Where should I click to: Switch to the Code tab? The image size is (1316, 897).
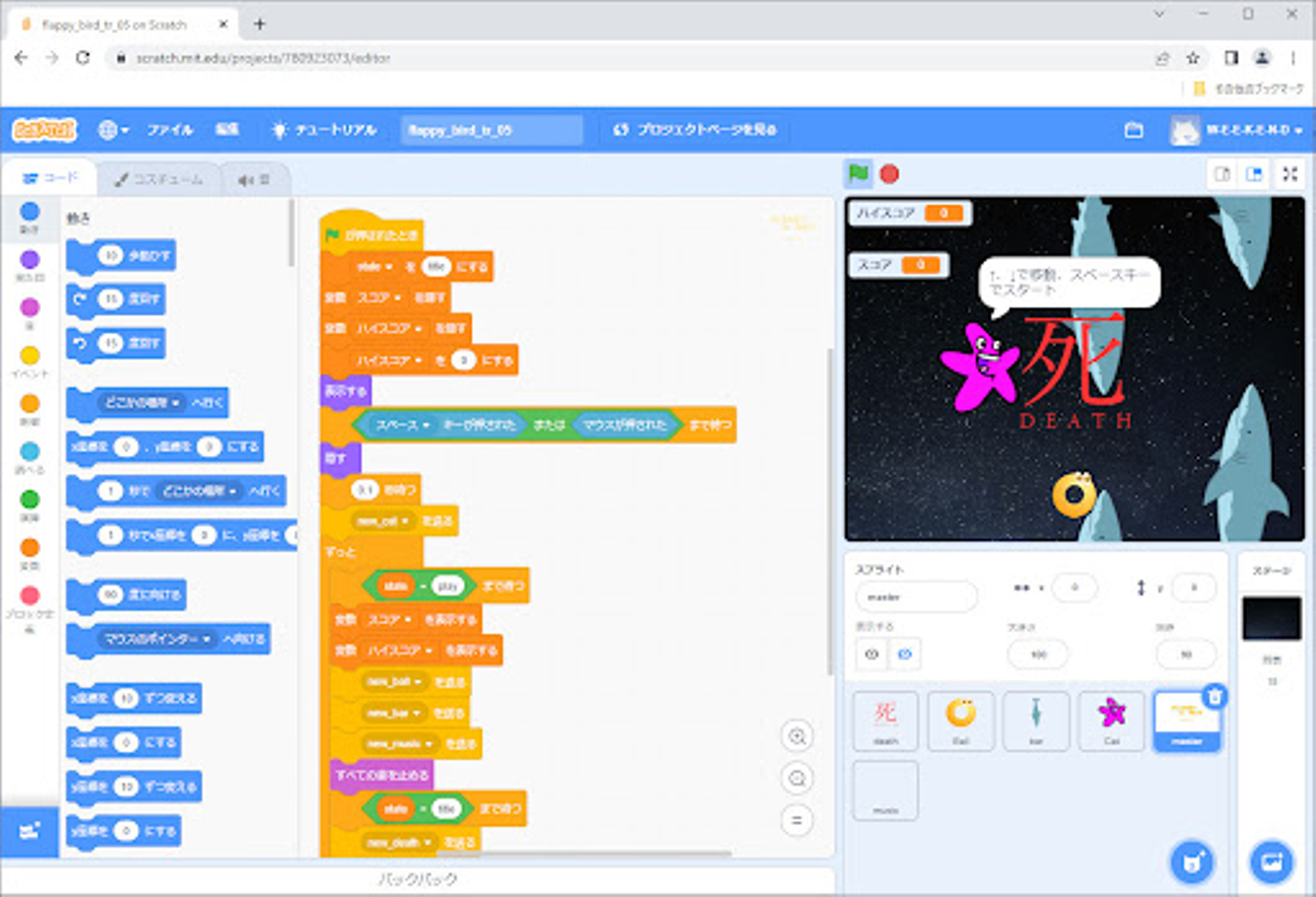click(51, 178)
